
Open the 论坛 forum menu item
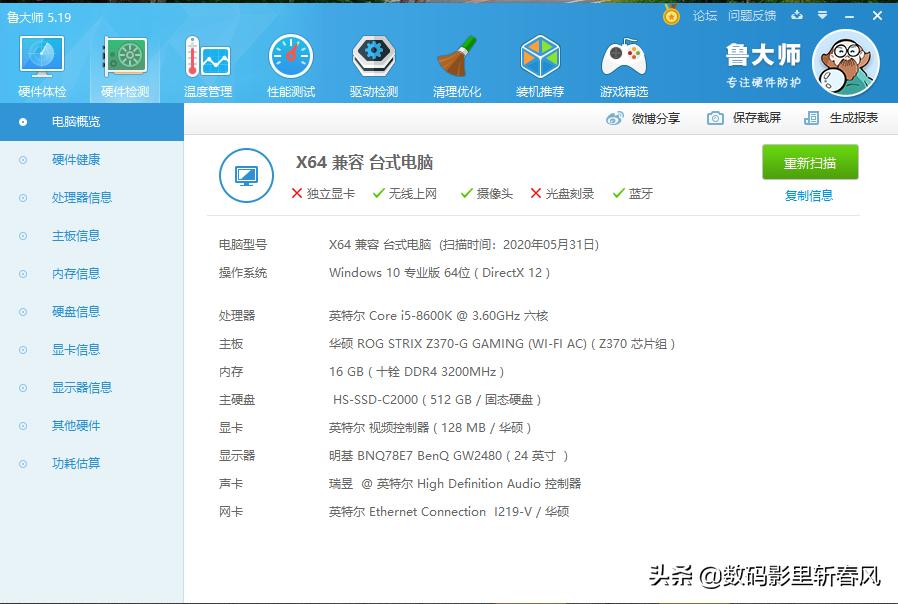(x=703, y=15)
